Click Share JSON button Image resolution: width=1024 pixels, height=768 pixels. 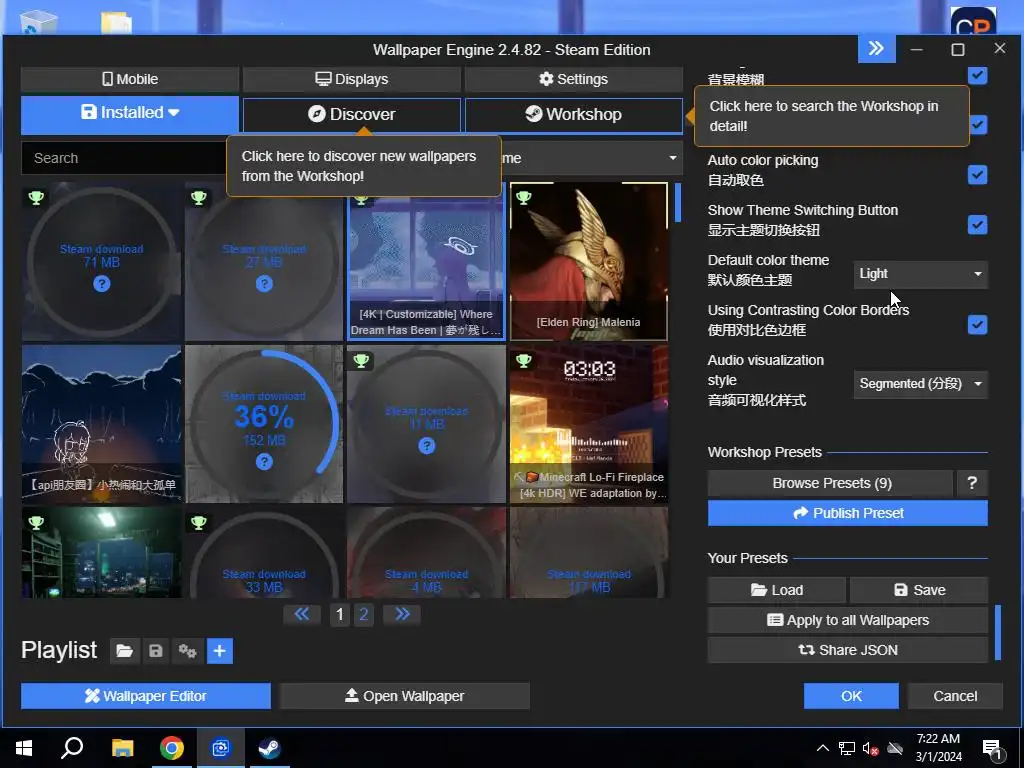[x=848, y=650]
